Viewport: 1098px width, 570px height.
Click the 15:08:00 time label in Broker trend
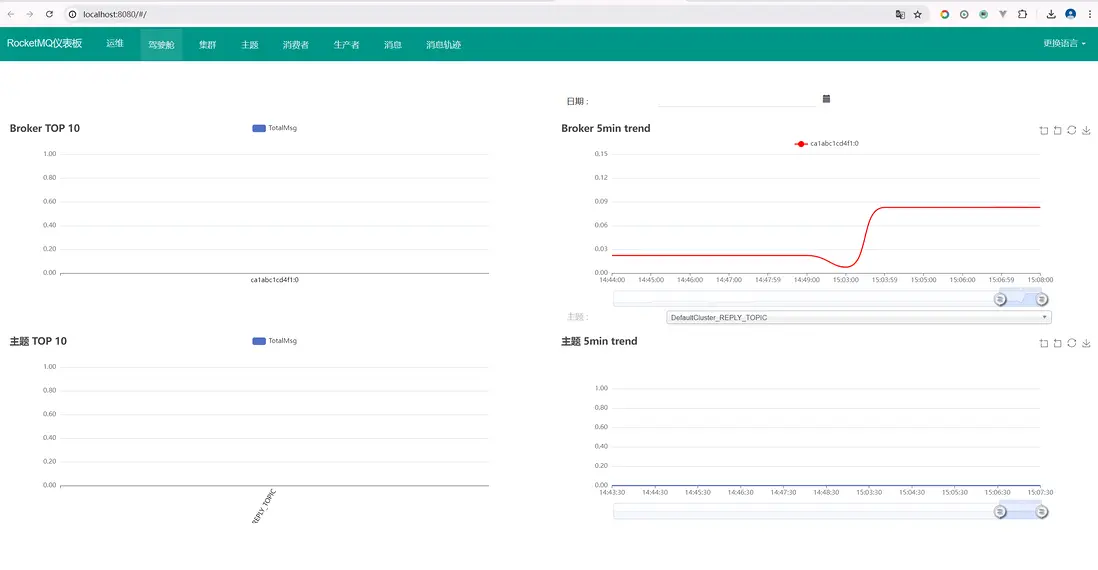pos(1040,280)
